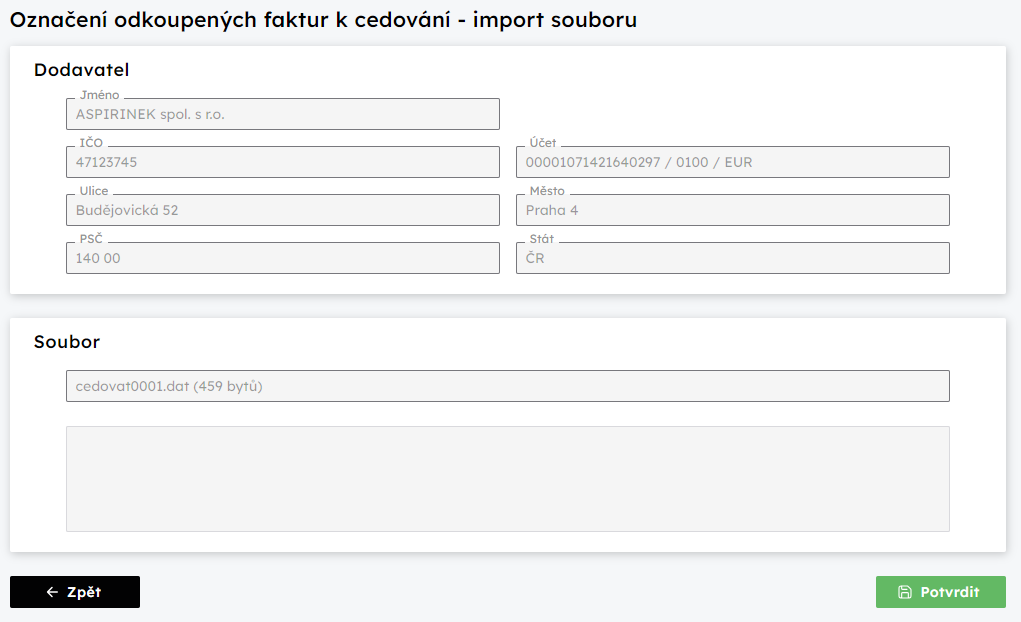Click the Město field showing Praha 4
The height and width of the screenshot is (622, 1021).
tap(733, 210)
